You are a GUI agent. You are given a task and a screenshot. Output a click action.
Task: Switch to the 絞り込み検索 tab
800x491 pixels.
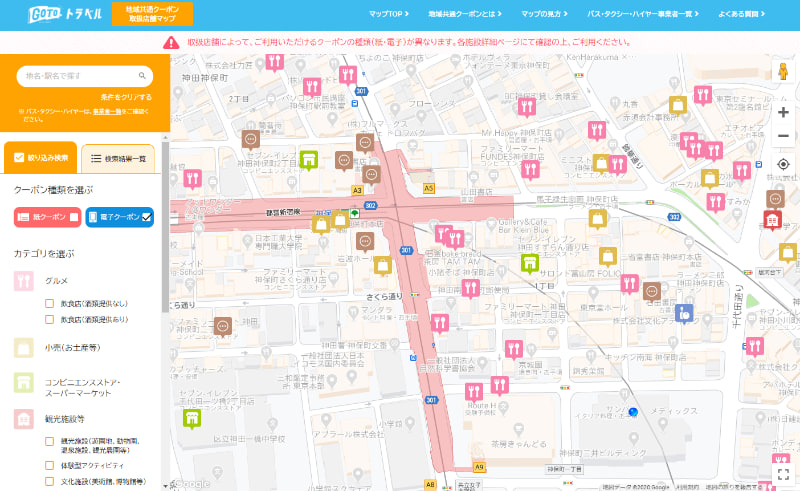[41, 158]
